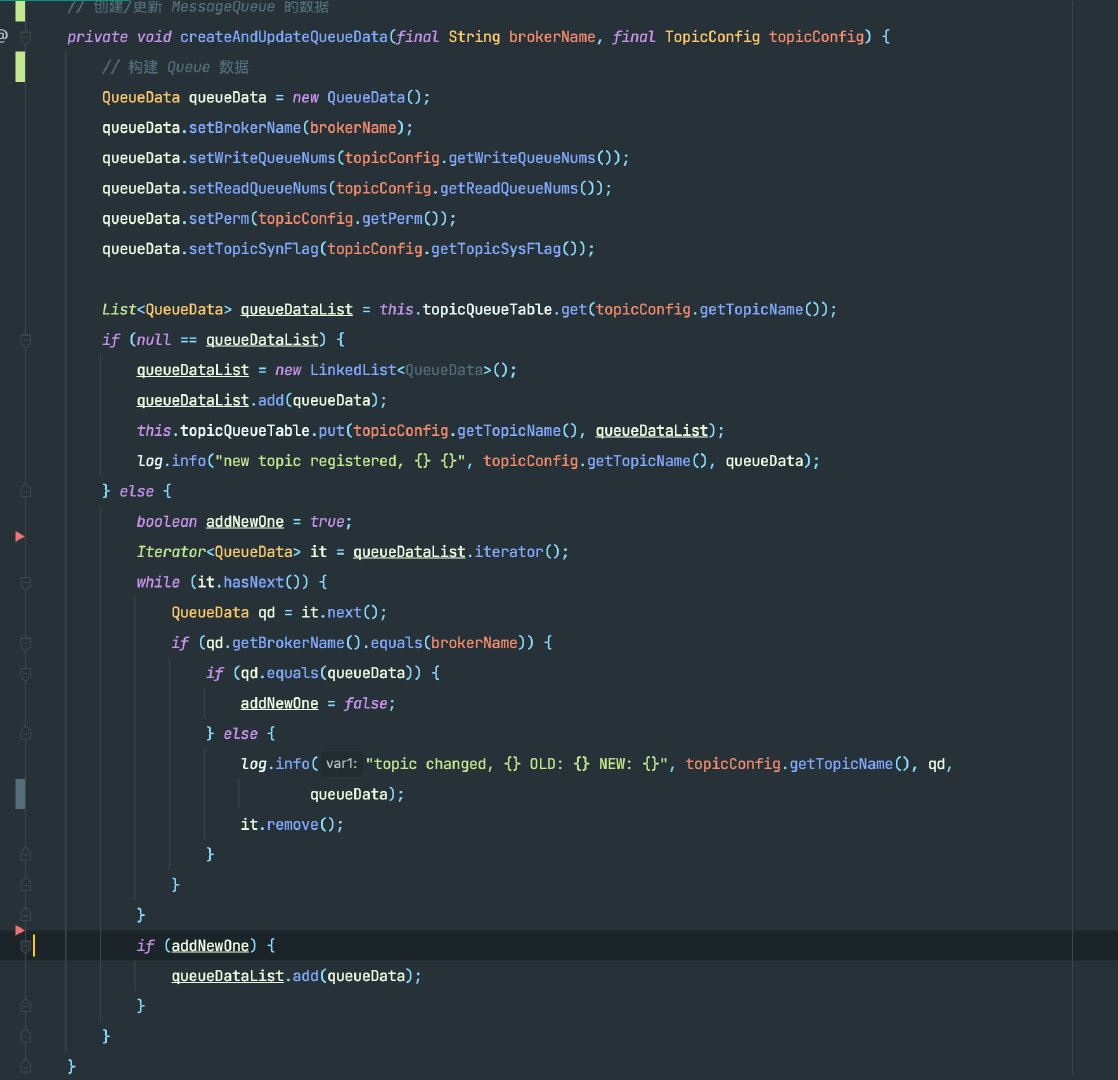Click 'List<QueueData>' type declaration
This screenshot has width=1118, height=1080.
[x=167, y=309]
